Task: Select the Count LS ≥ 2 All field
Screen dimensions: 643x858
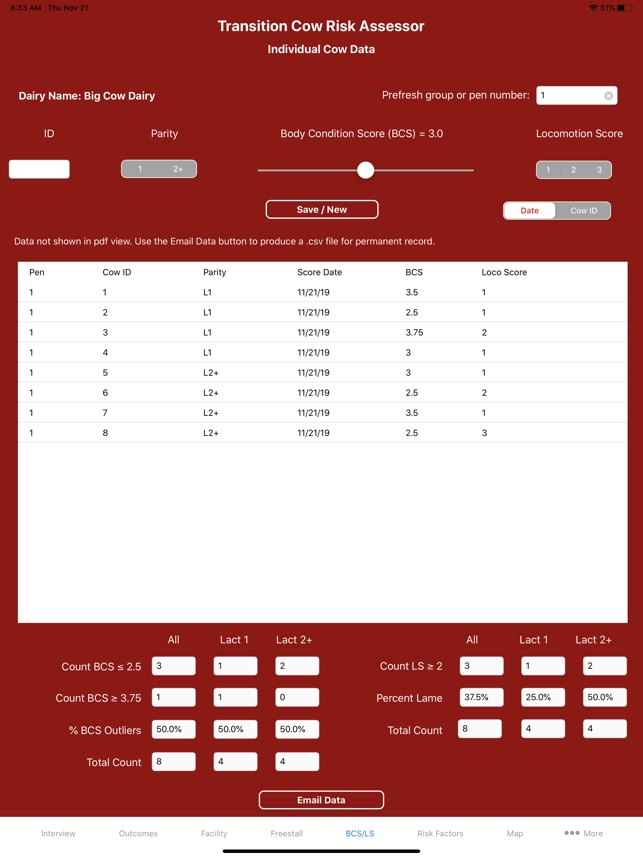Action: click(x=482, y=666)
